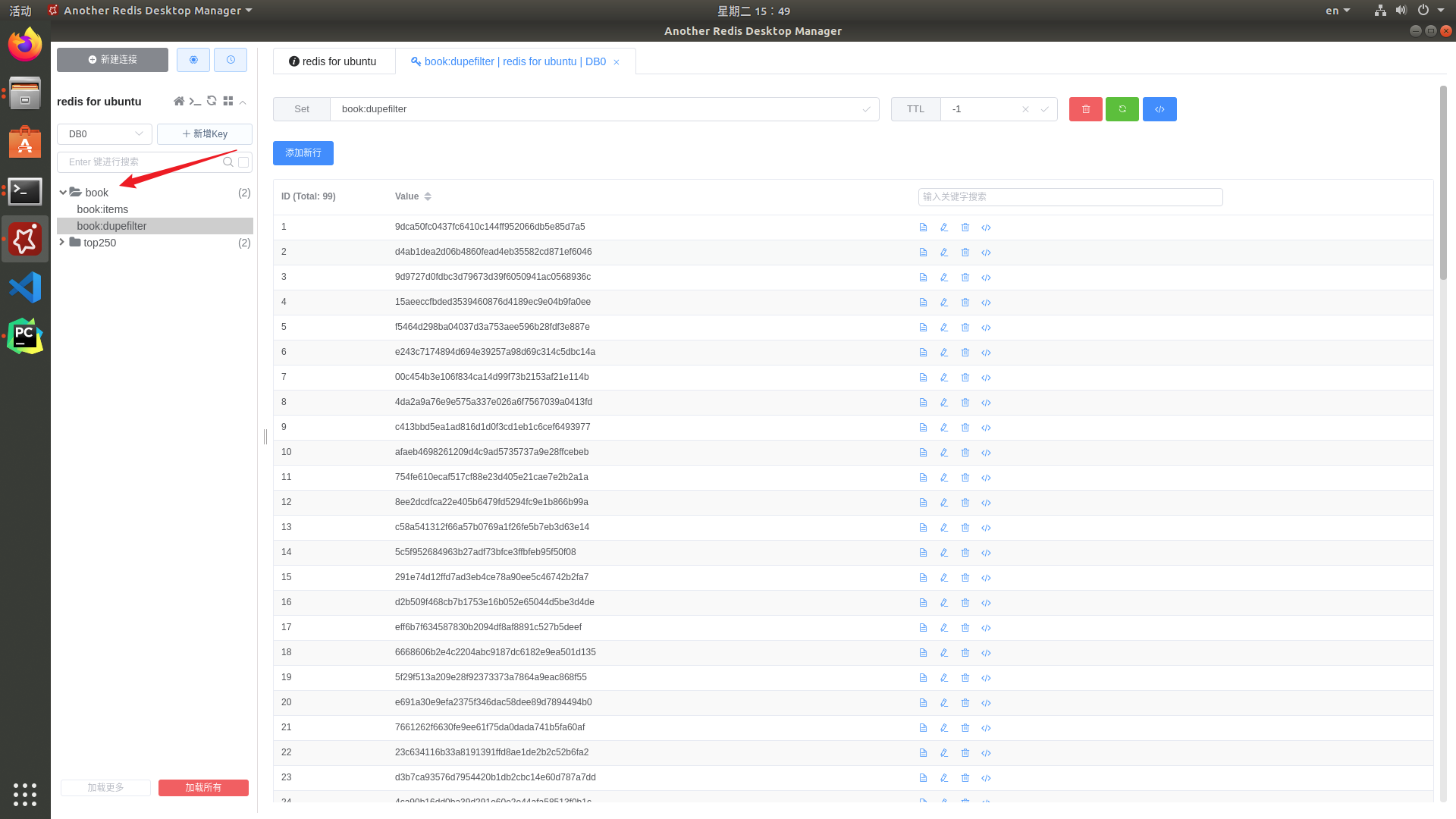The image size is (1456, 819).
Task: Toggle exact search checkbox
Action: 243,162
